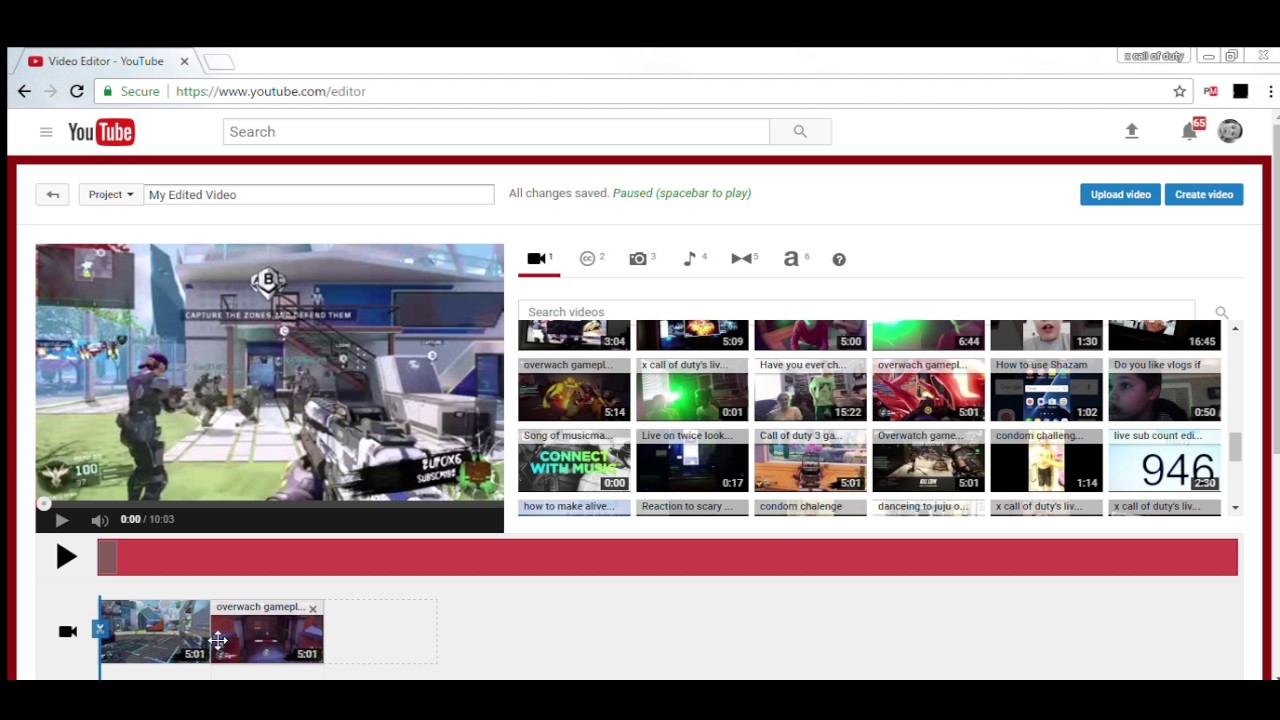Click the how to make alive video title
The image size is (1280, 720).
click(568, 506)
